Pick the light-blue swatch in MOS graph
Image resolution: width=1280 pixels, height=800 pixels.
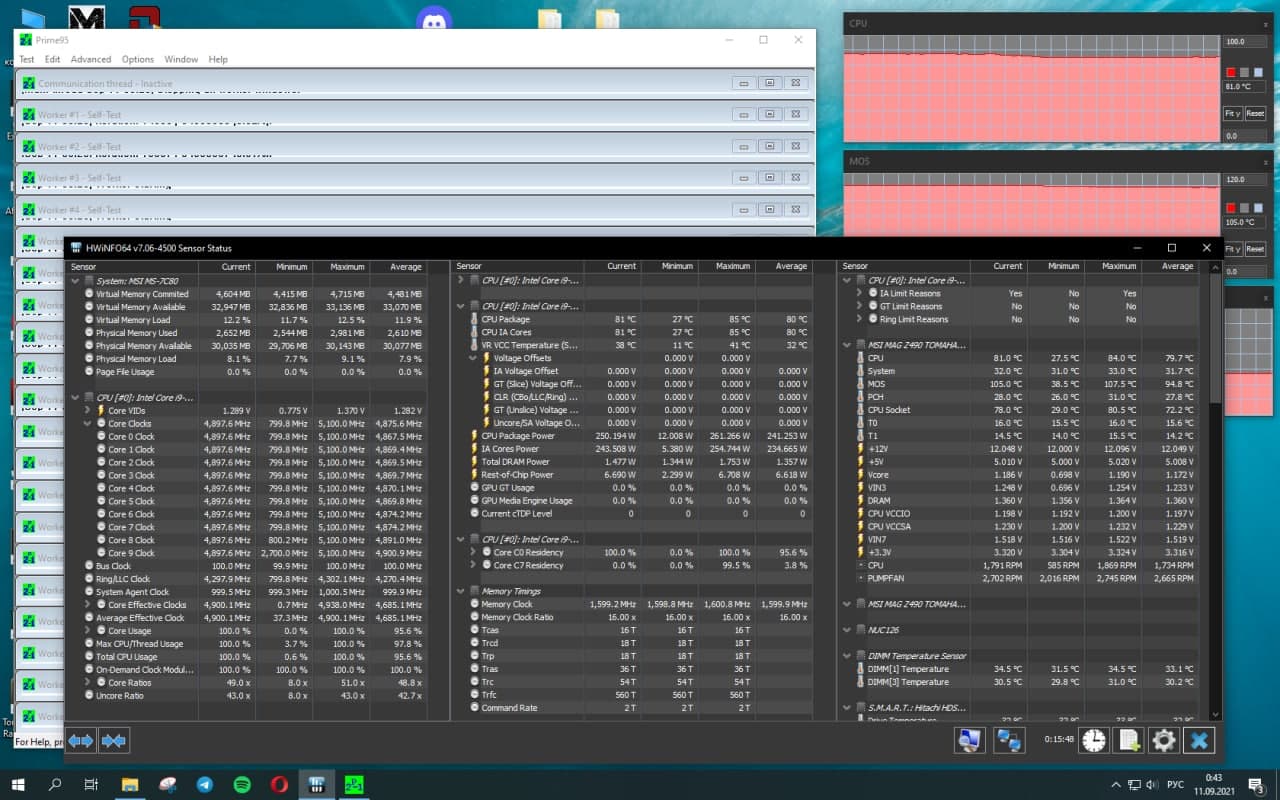[x=1257, y=207]
